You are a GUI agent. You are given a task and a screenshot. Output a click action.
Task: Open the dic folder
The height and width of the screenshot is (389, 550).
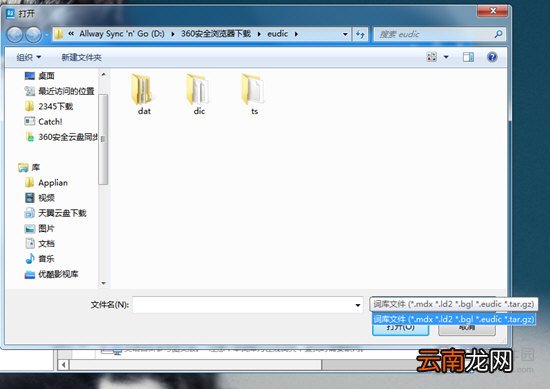[199, 94]
